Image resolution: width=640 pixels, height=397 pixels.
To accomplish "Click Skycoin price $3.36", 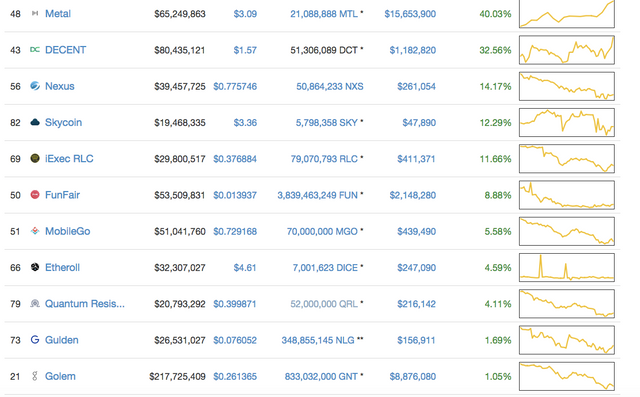I will coord(245,123).
